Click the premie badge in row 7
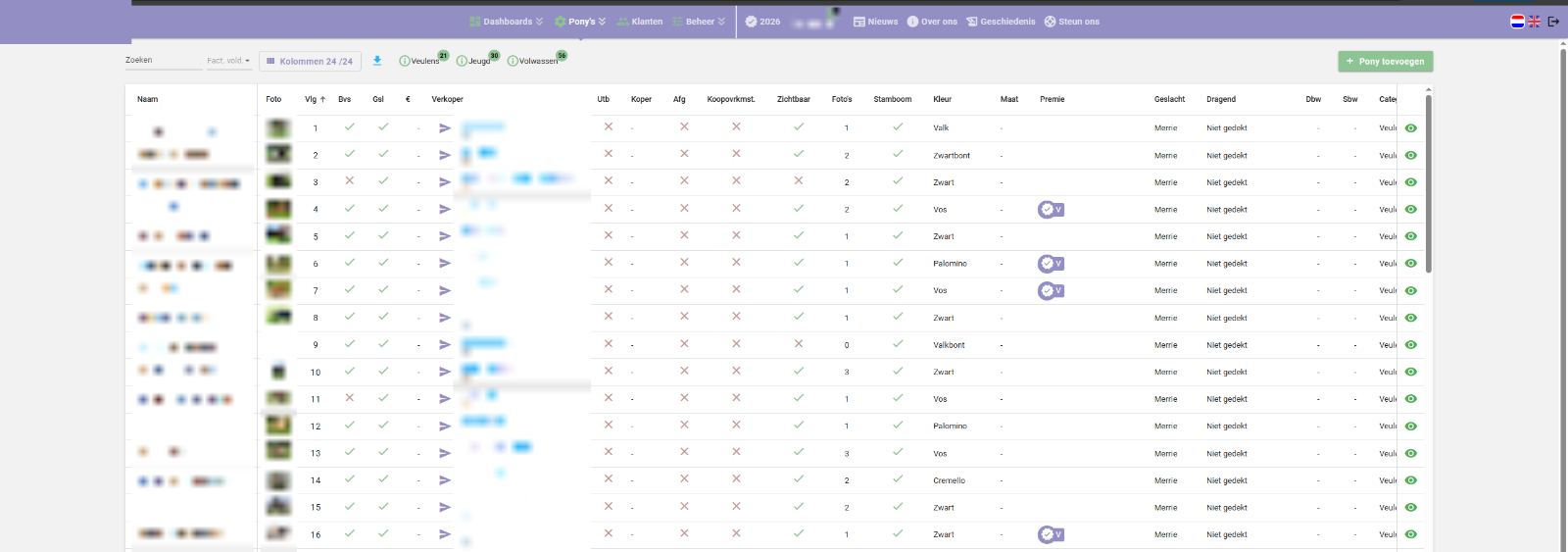Screen dimensions: 1568x552 click(x=1051, y=291)
